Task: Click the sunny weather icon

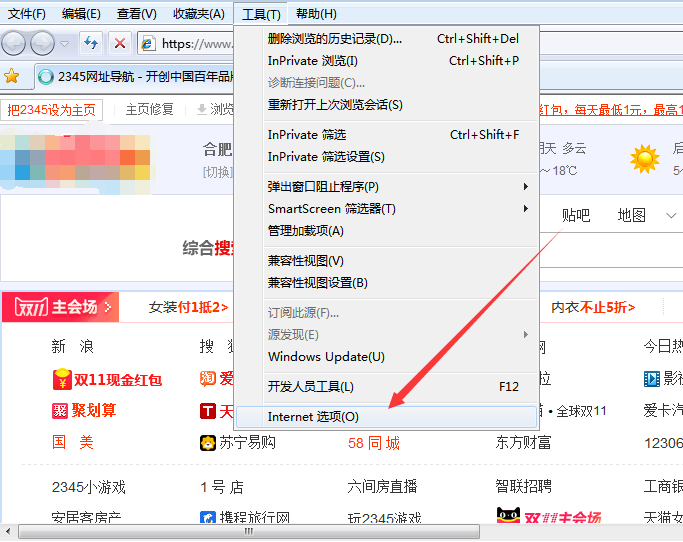Action: 645,159
